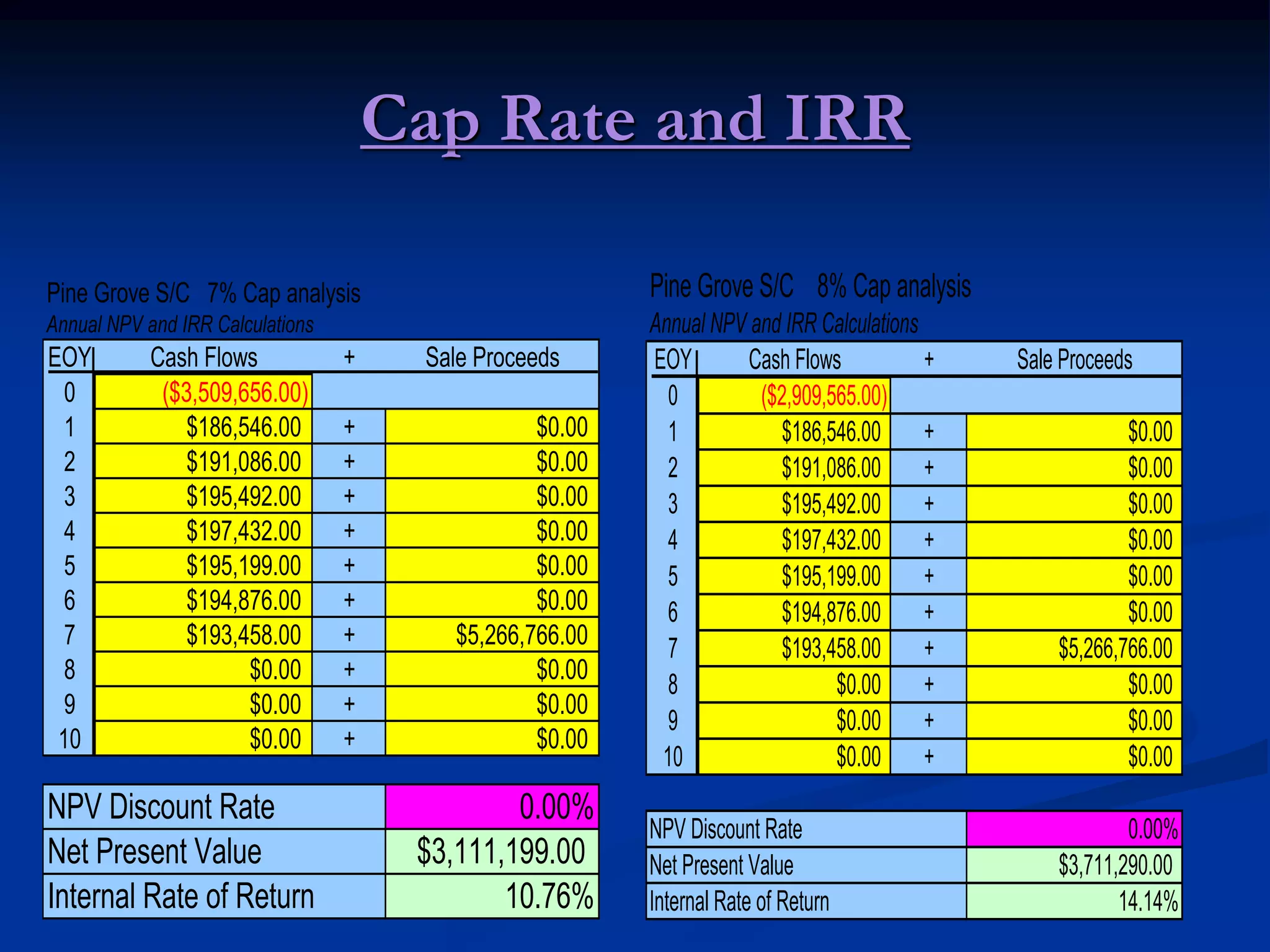This screenshot has height=952, width=1270.
Task: Select $195,492.00 cash flow in 7% Cap table
Action: pyautogui.click(x=203, y=496)
